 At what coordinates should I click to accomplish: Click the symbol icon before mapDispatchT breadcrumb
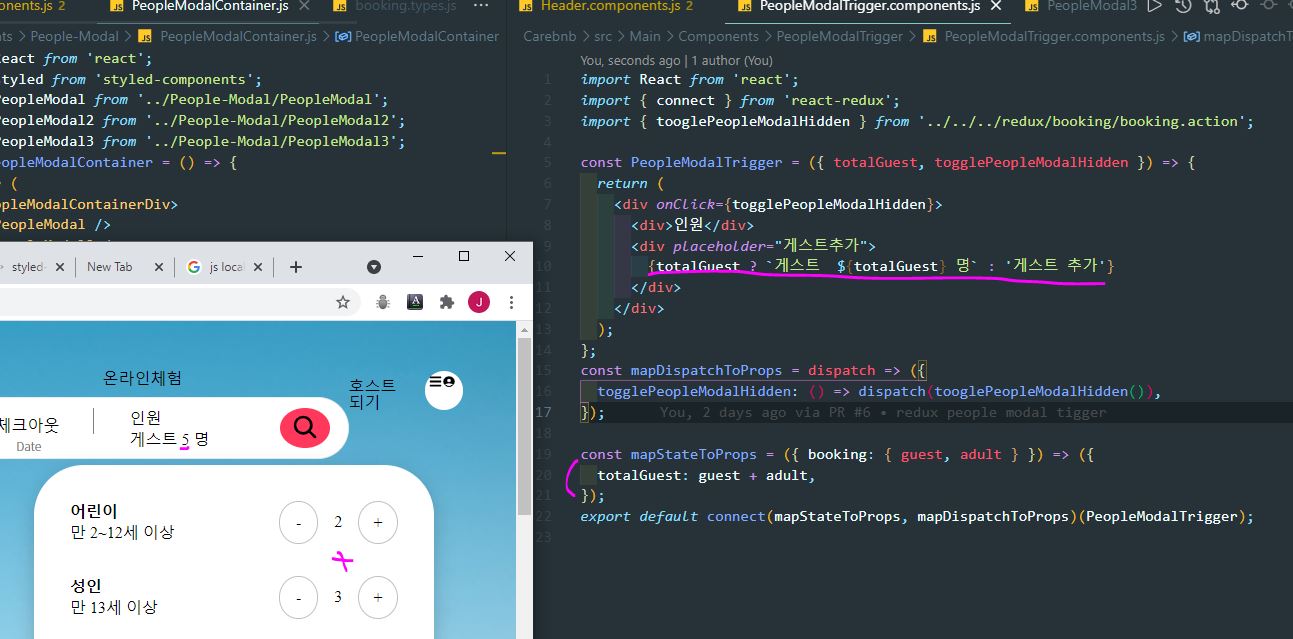[x=1192, y=36]
